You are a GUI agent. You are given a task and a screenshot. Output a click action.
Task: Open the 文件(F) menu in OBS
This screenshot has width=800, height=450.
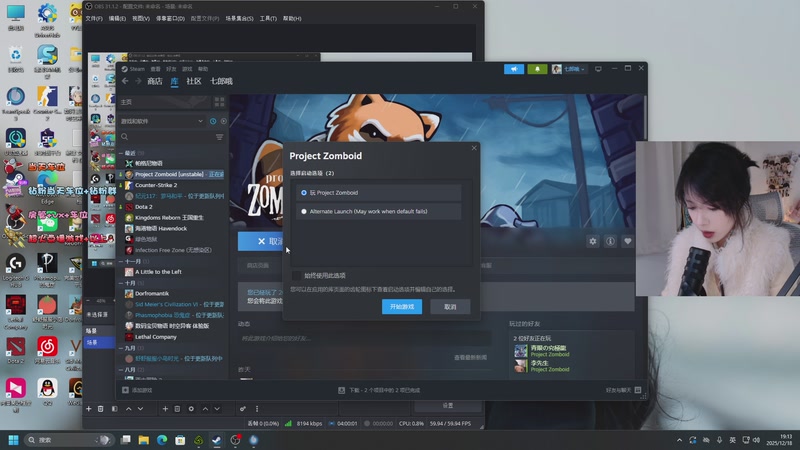pyautogui.click(x=94, y=18)
